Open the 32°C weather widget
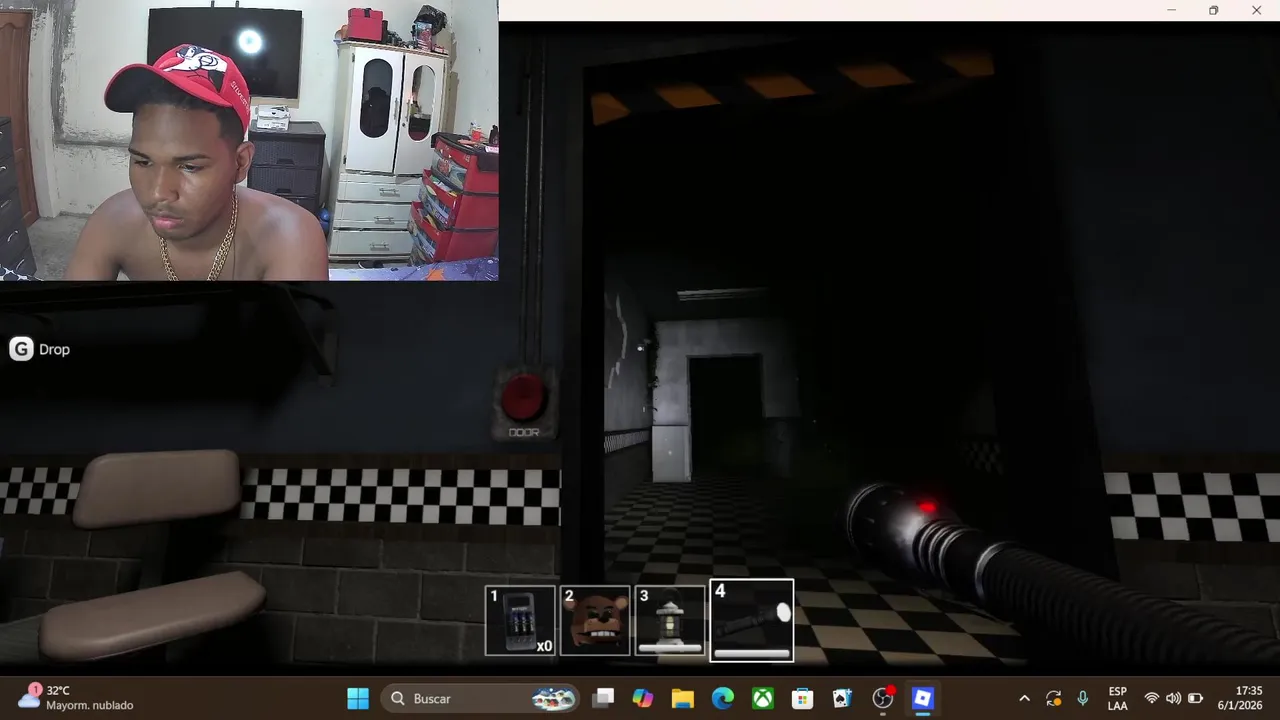The width and height of the screenshot is (1280, 720). pos(78,698)
